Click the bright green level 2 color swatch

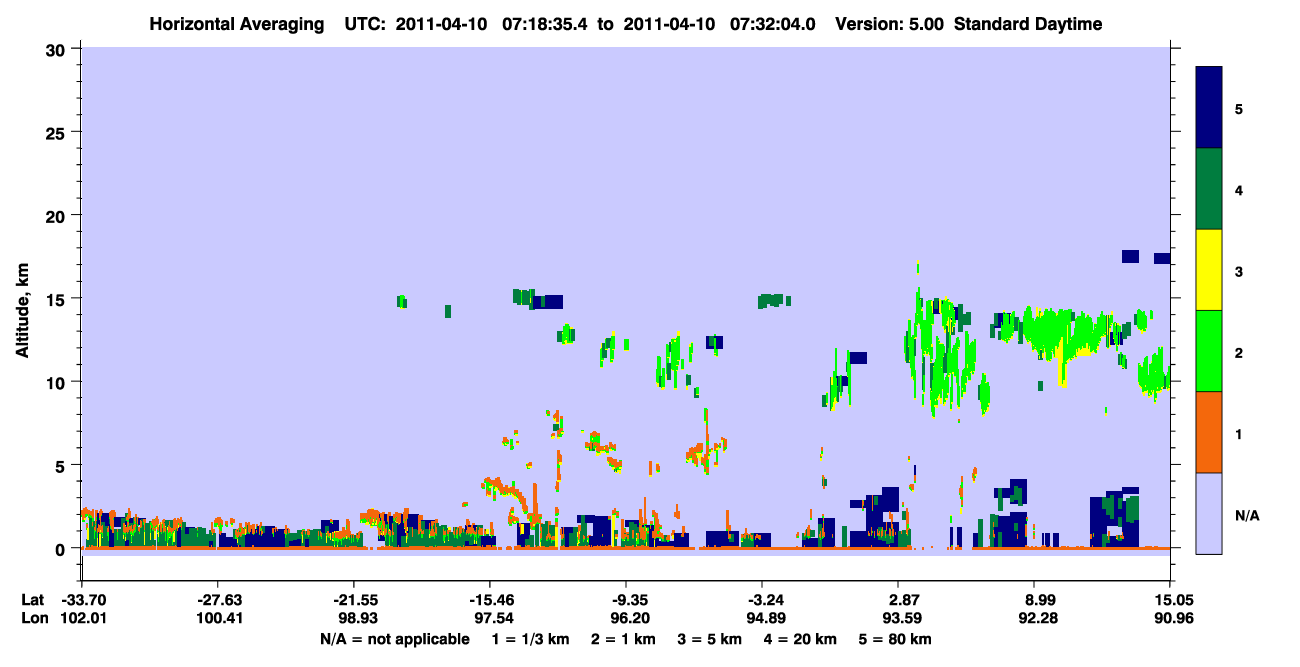(1209, 350)
